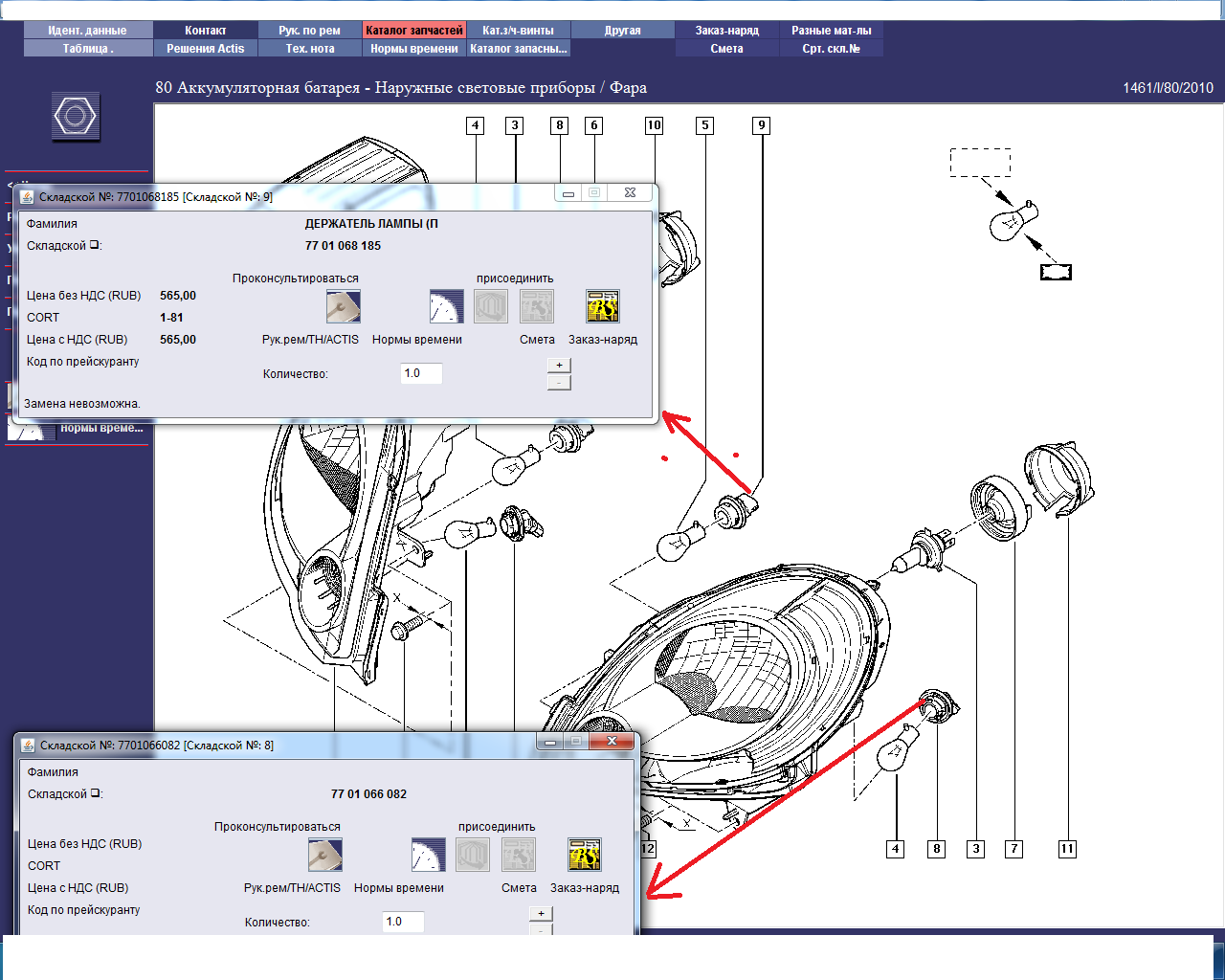Add to Заказ-наряд via icon in 7701066082 dialog
This screenshot has width=1225, height=980.
coord(585,855)
